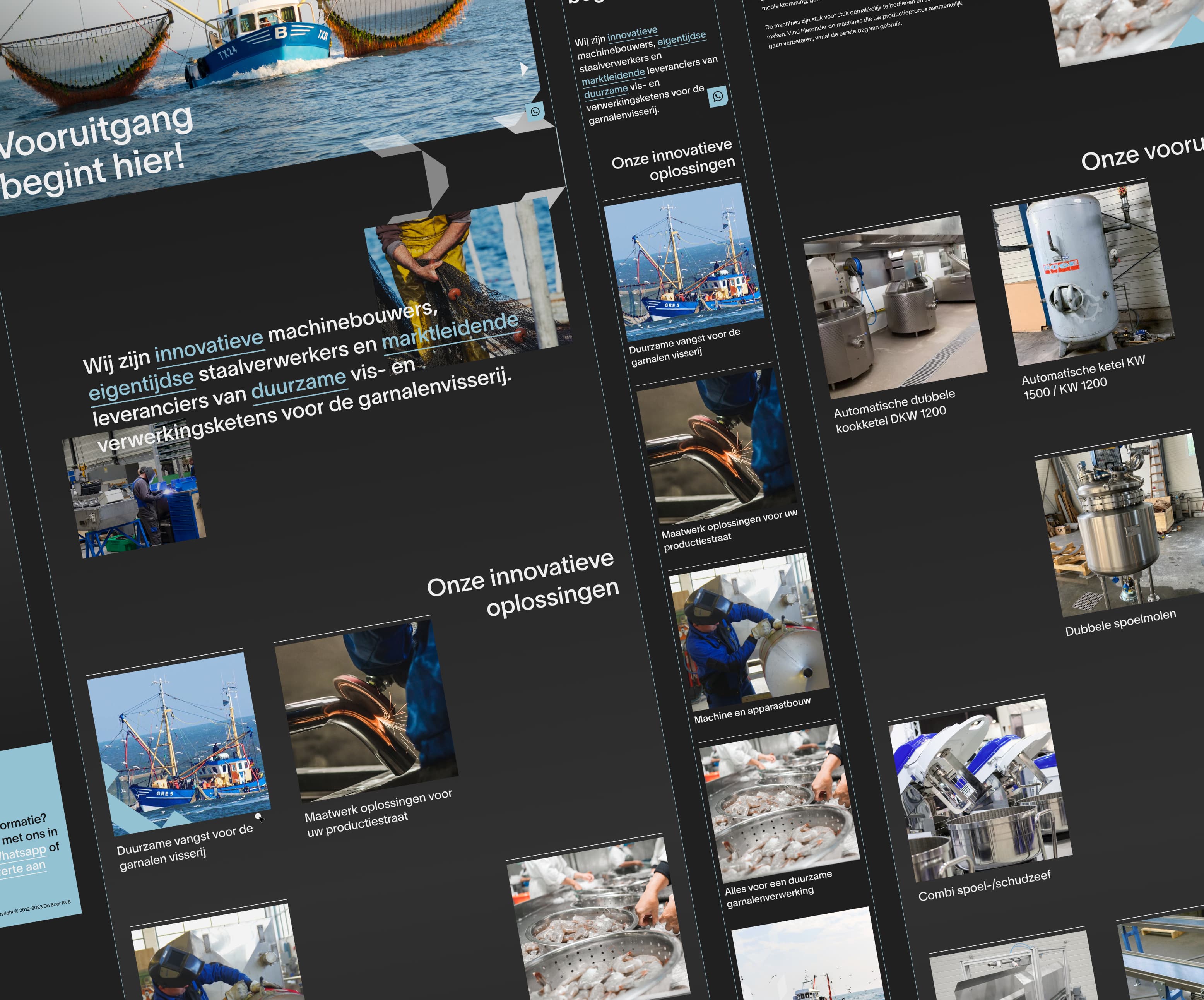Screen dimensions: 1204x1000
Task: Tap the 'innovatieve' link in the narrow mobile page
Action: click(x=633, y=34)
